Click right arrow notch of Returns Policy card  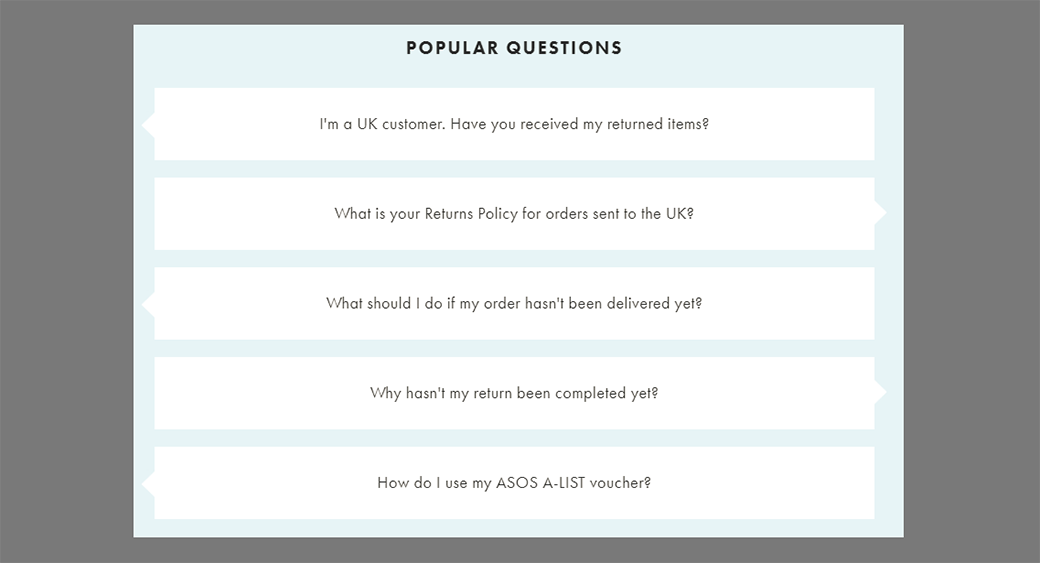[x=880, y=213]
